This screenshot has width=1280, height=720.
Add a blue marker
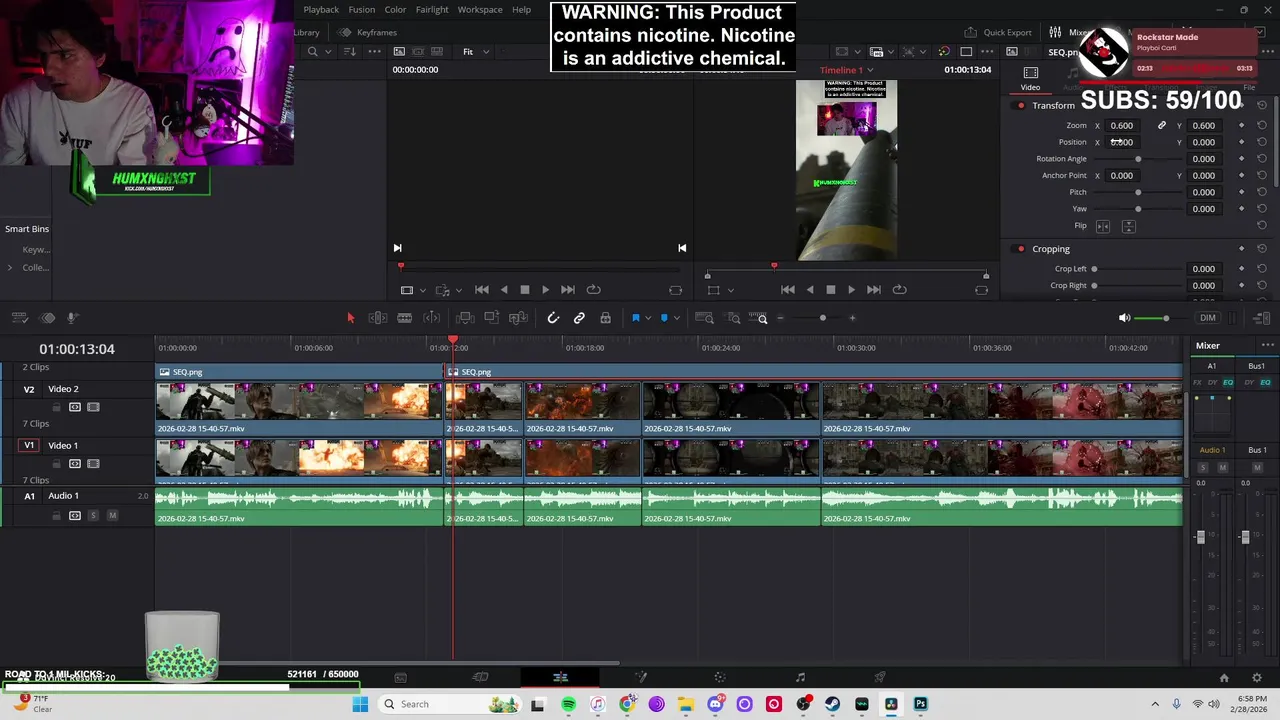664,318
